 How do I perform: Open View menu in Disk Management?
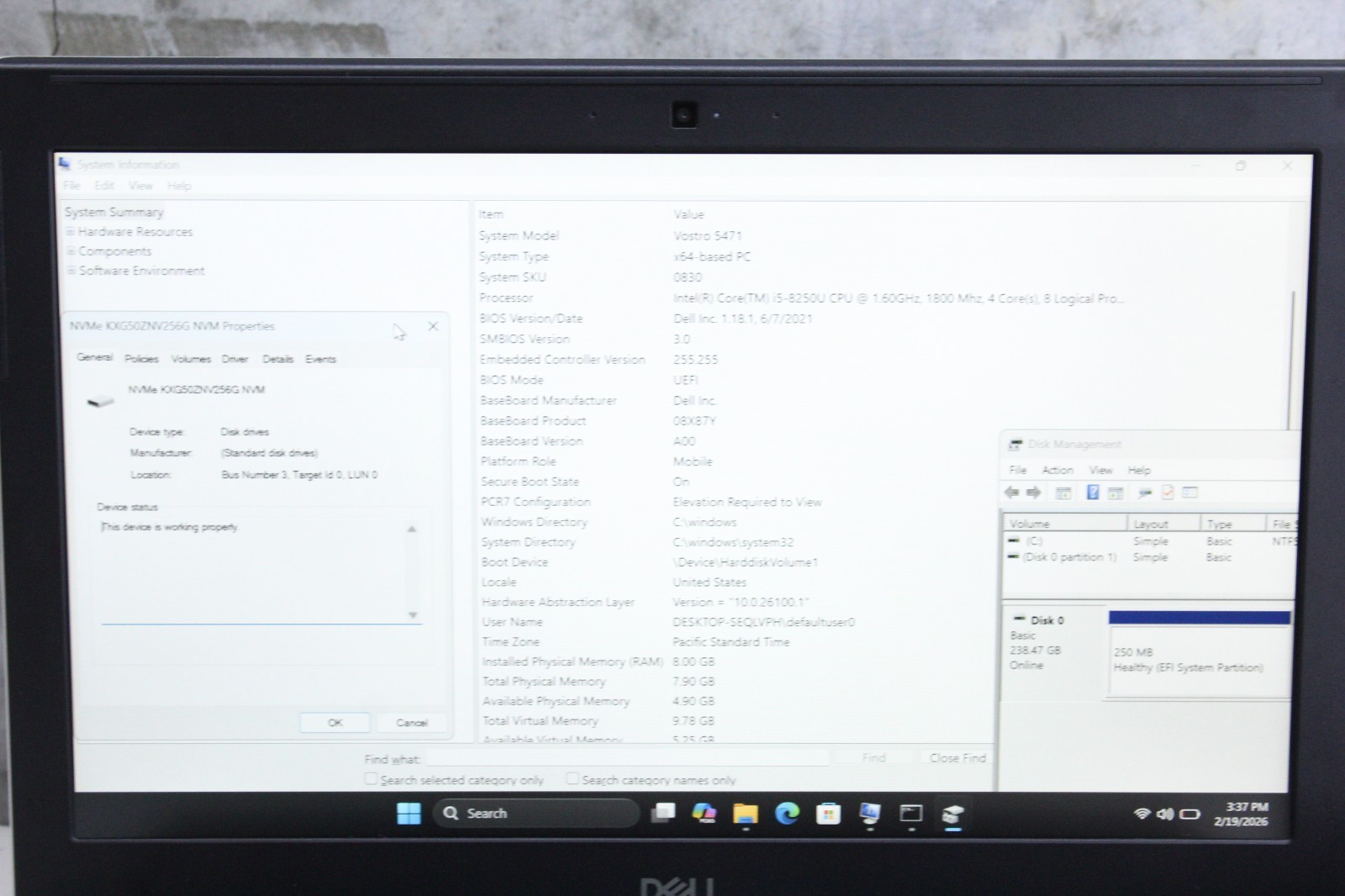[1100, 470]
